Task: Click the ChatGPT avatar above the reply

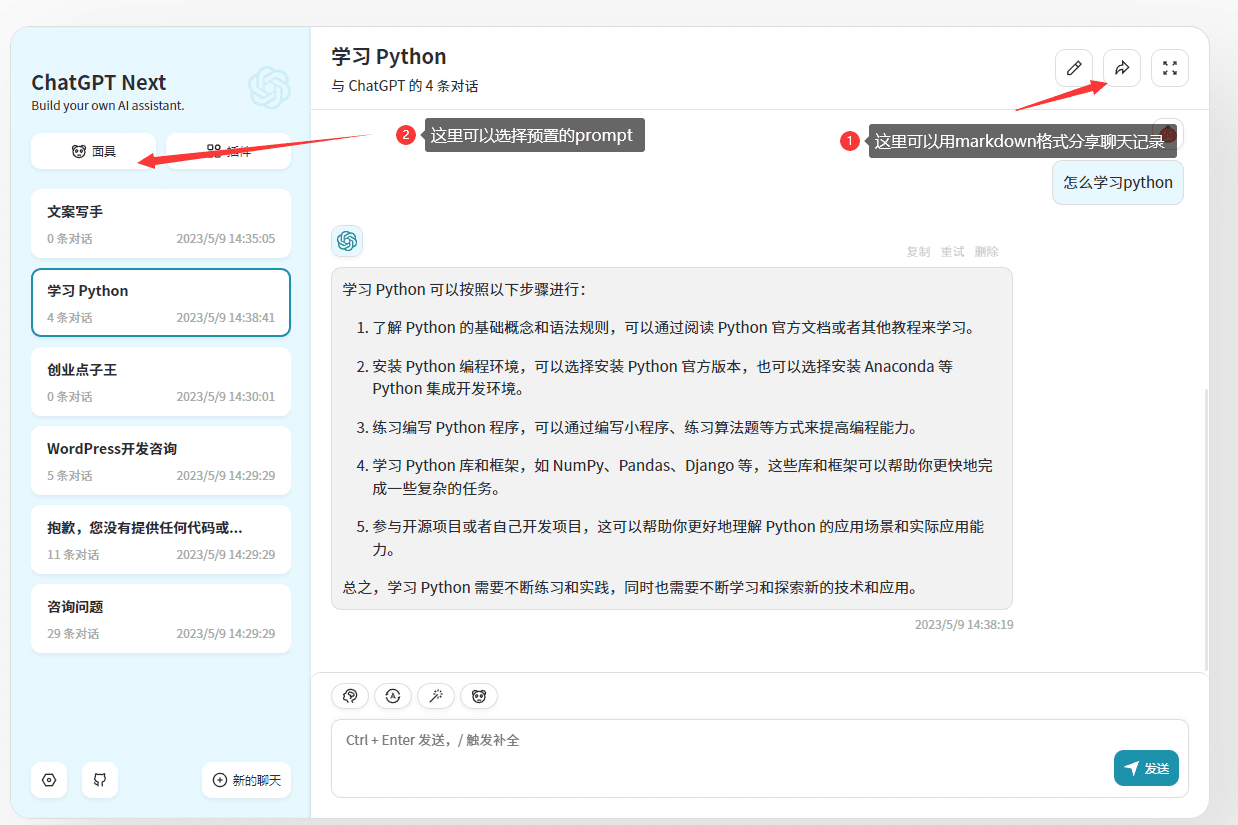Action: [x=347, y=241]
